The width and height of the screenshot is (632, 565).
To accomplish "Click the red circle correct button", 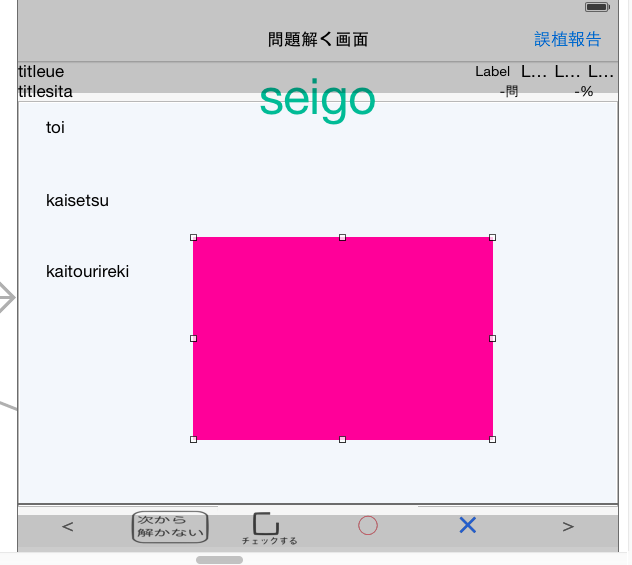I will (368, 526).
